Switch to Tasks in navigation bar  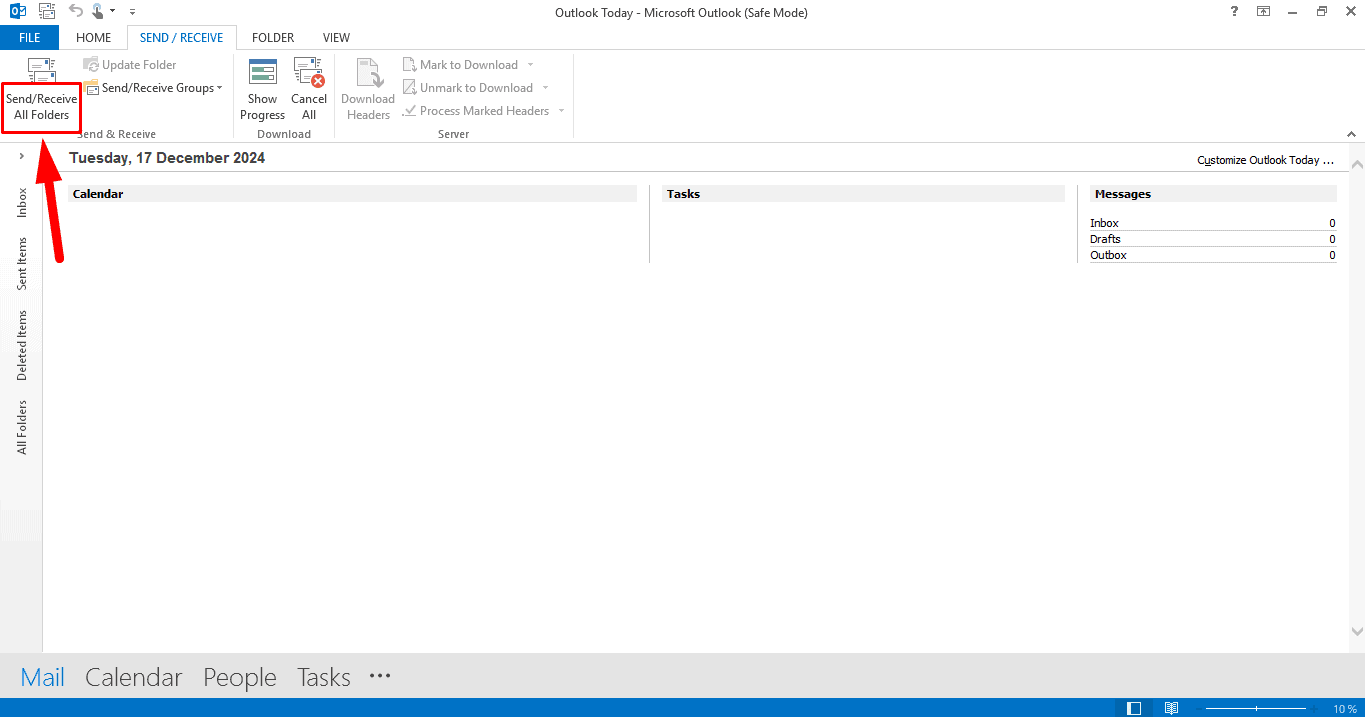pyautogui.click(x=324, y=677)
